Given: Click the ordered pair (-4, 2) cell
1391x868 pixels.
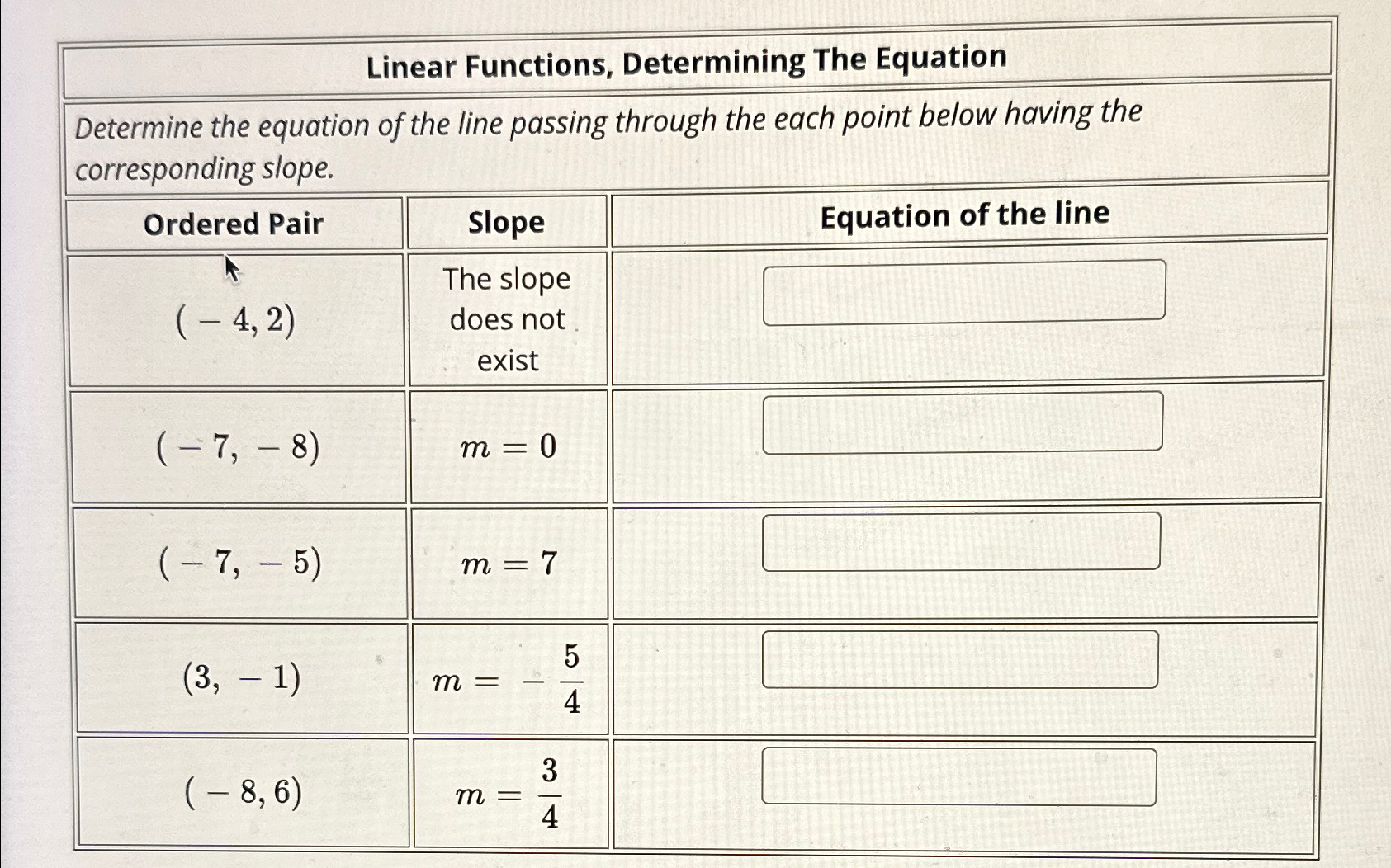Looking at the screenshot, I should tap(237, 320).
